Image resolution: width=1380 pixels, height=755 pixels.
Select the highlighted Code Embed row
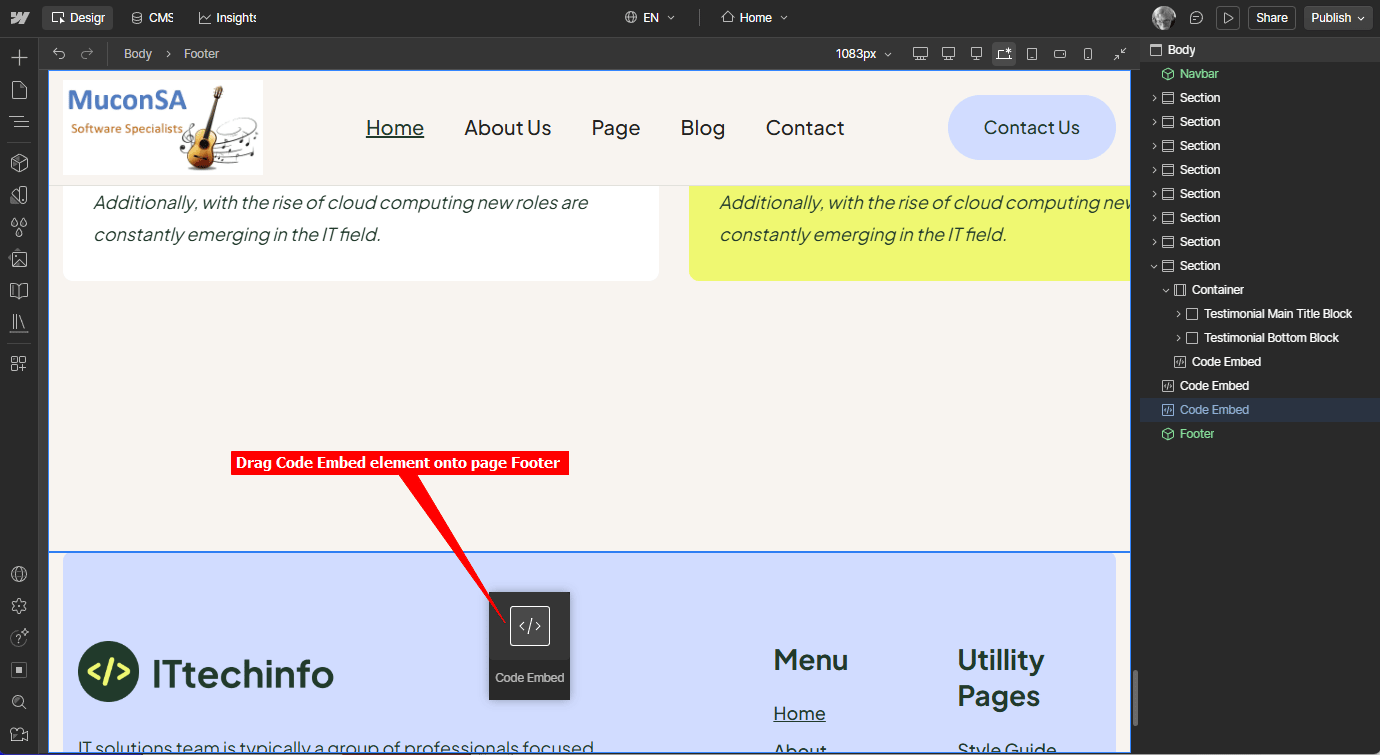tap(1260, 410)
